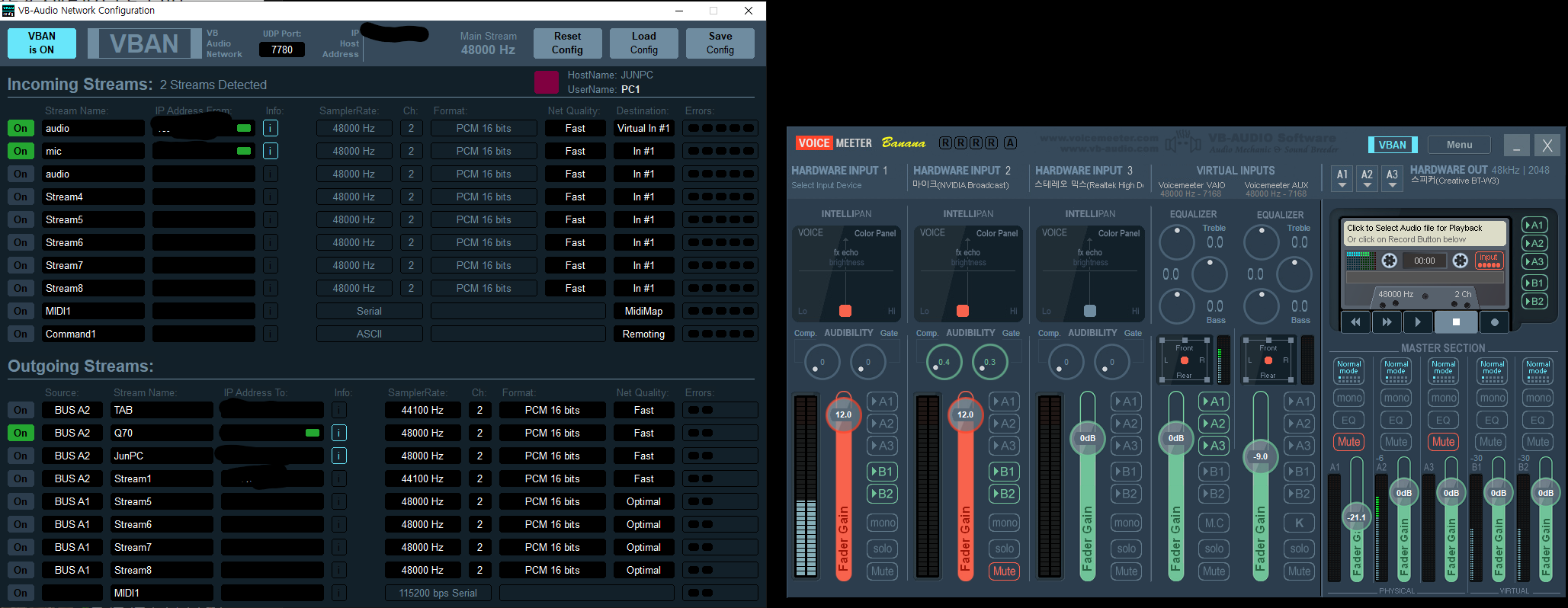This screenshot has height=608, width=1568.
Task: Open info for outgoing JunPC stream
Action: 338,456
